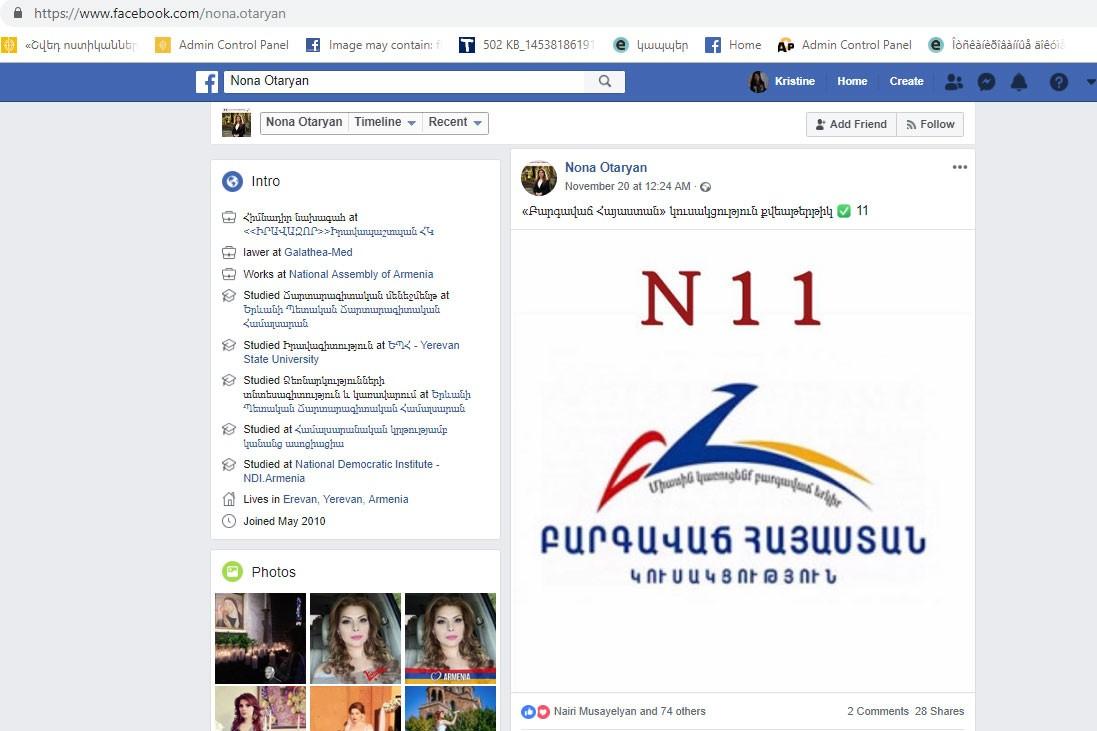Screen dimensions: 1097x731
Task: Open 'Image may contain' Facebook bookmark
Action: (374, 45)
